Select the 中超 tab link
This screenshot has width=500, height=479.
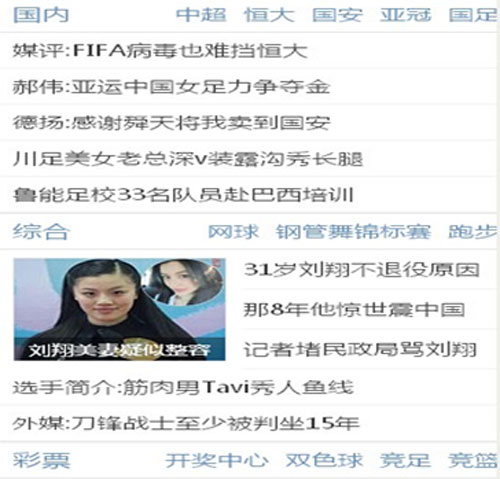click(x=201, y=15)
